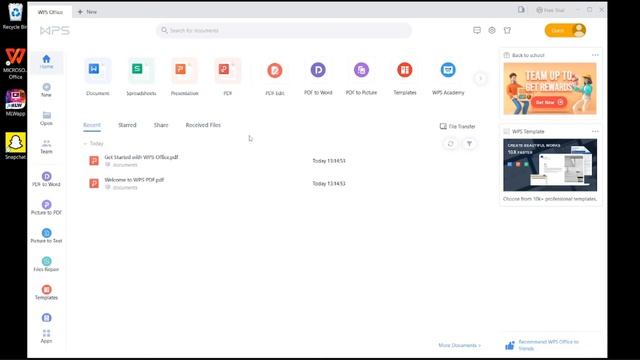This screenshot has height=360, width=640.
Task: Open the Snapchat desktop shortcut
Action: [x=15, y=146]
